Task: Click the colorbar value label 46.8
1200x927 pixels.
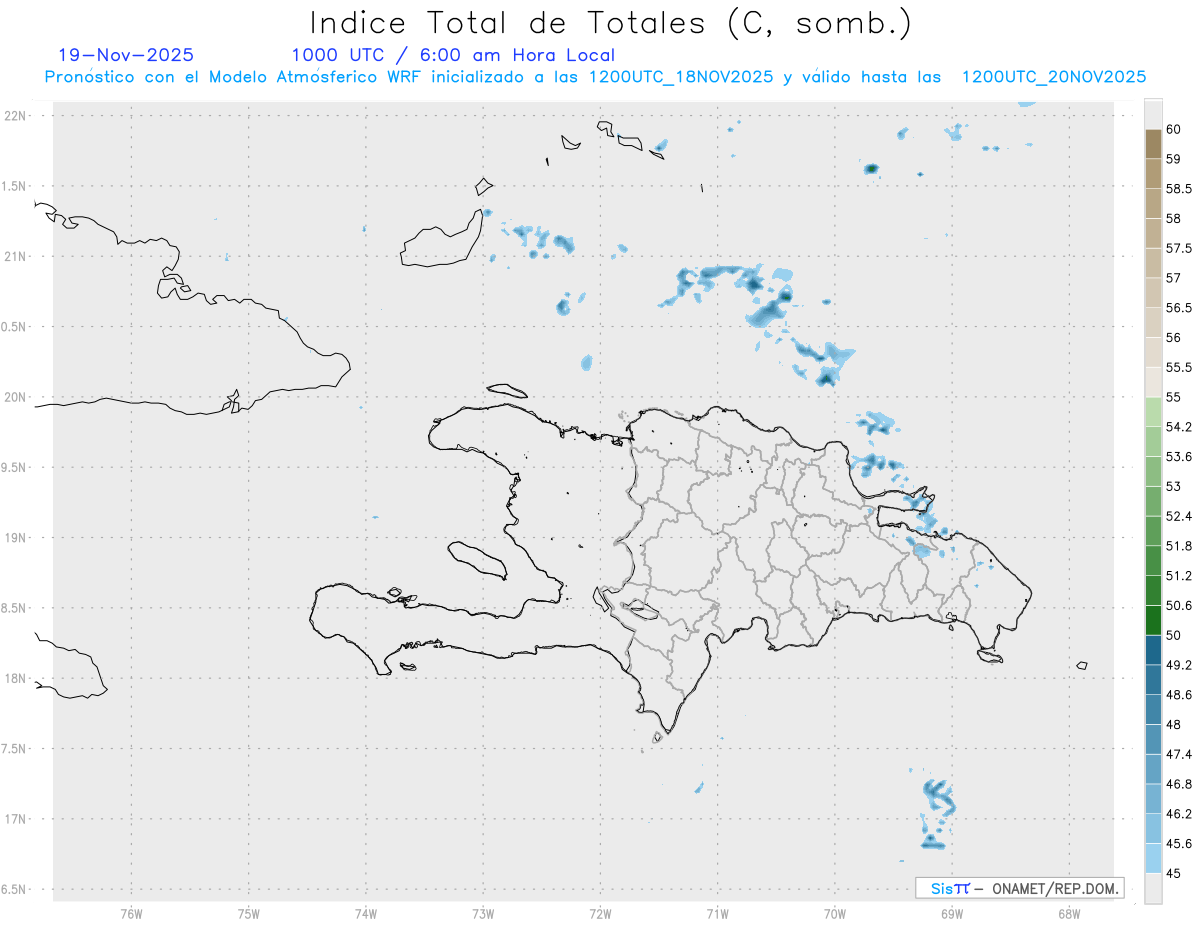Action: [x=1179, y=784]
